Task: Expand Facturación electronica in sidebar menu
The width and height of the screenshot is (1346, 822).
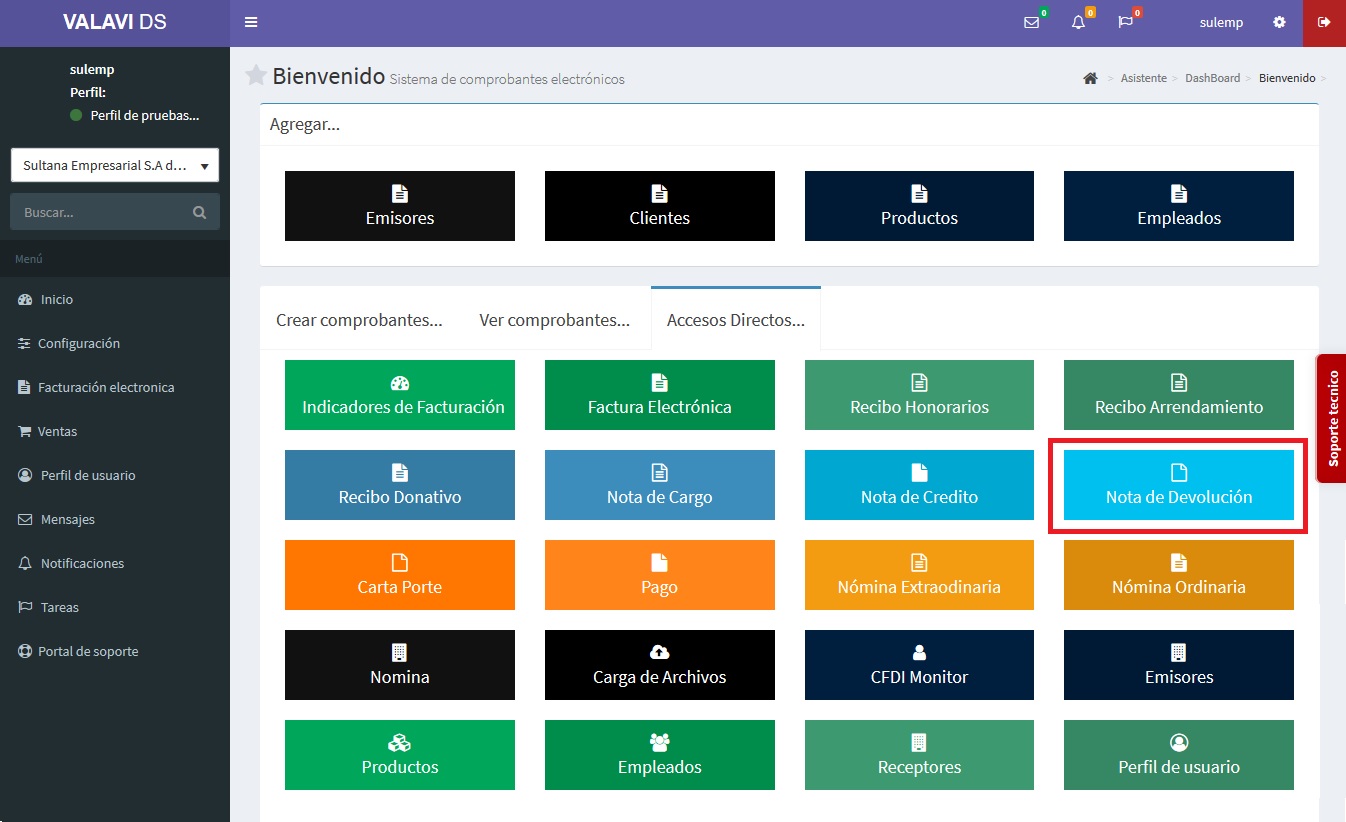Action: tap(106, 387)
